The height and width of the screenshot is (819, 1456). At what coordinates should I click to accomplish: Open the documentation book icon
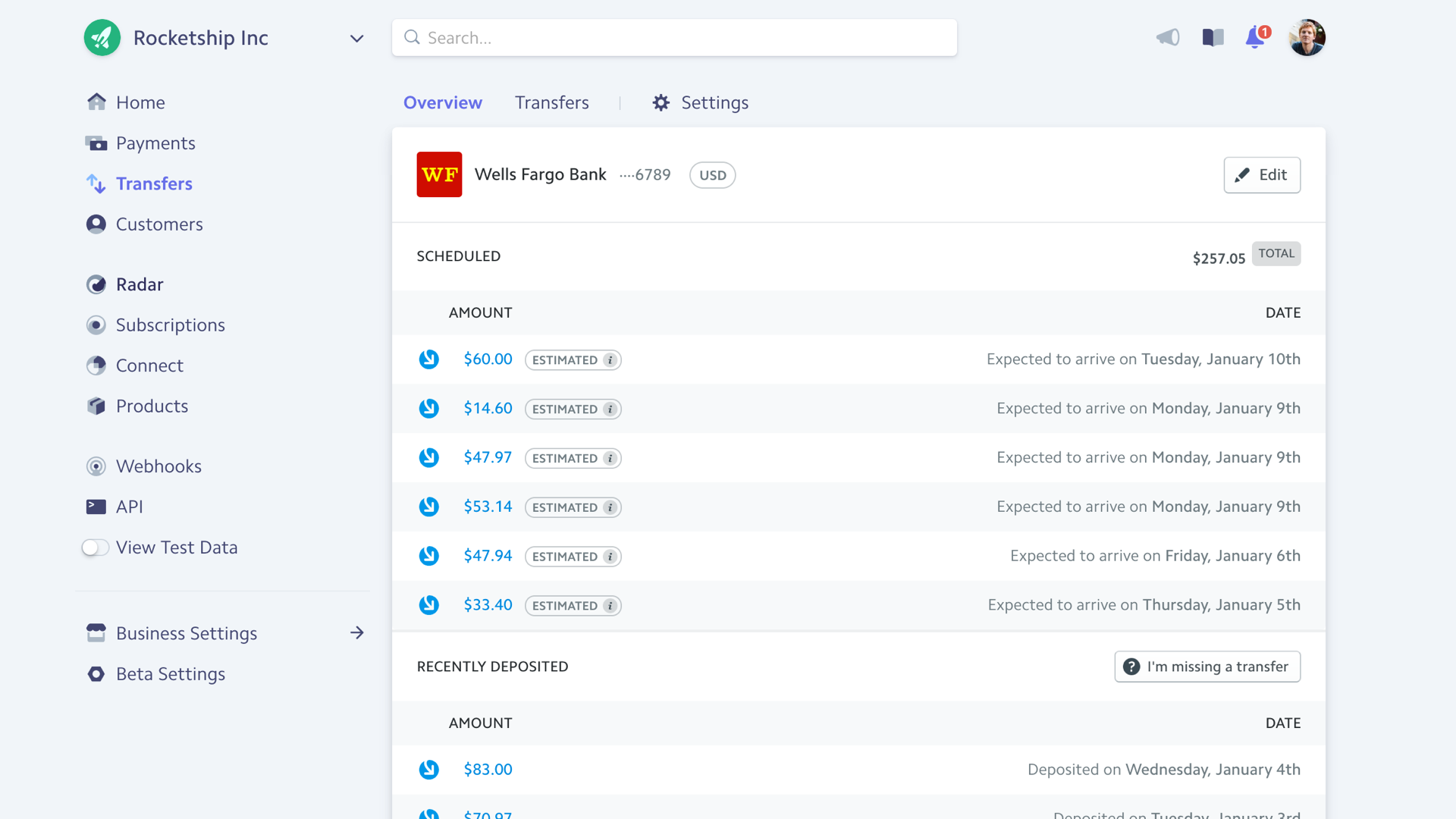[x=1213, y=37]
